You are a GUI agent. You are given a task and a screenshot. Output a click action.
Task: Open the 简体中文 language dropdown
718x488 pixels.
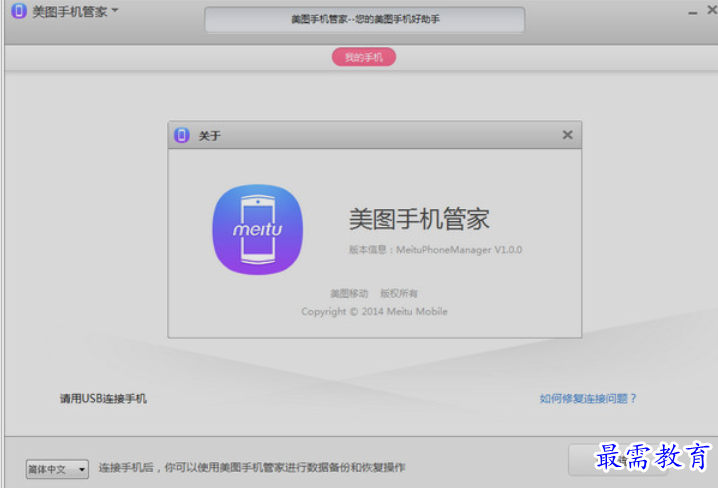click(57, 469)
